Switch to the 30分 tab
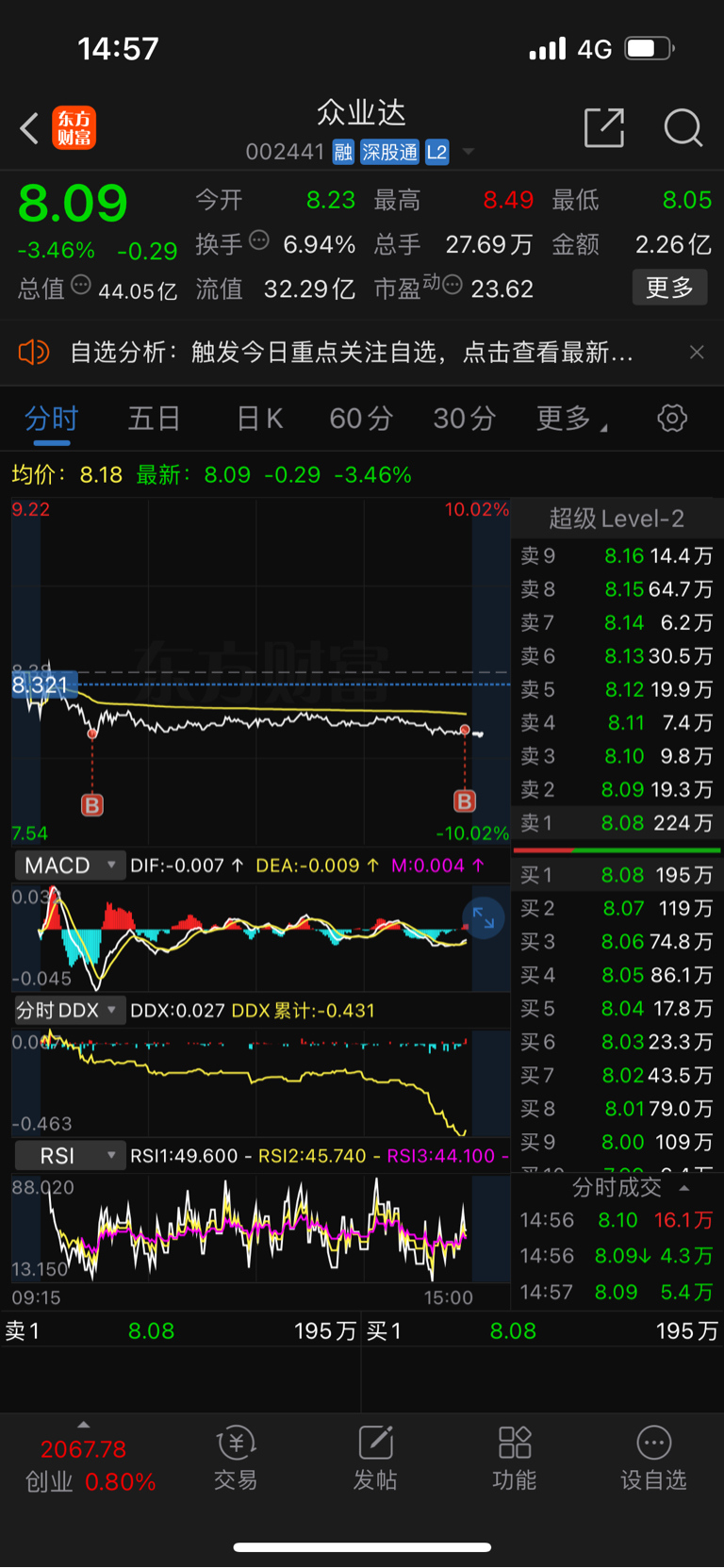The image size is (724, 1568). click(465, 419)
